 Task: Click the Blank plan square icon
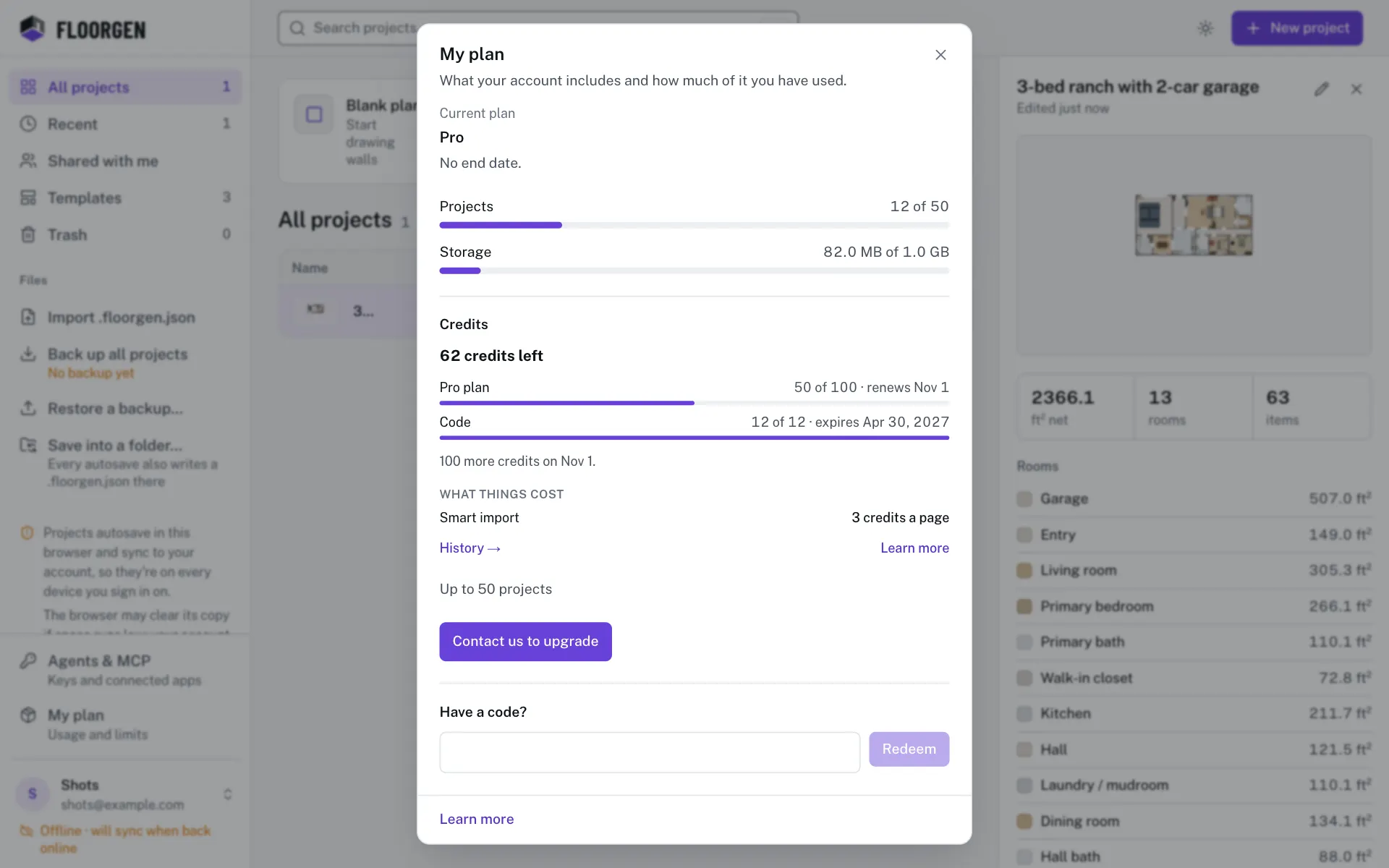pos(314,114)
